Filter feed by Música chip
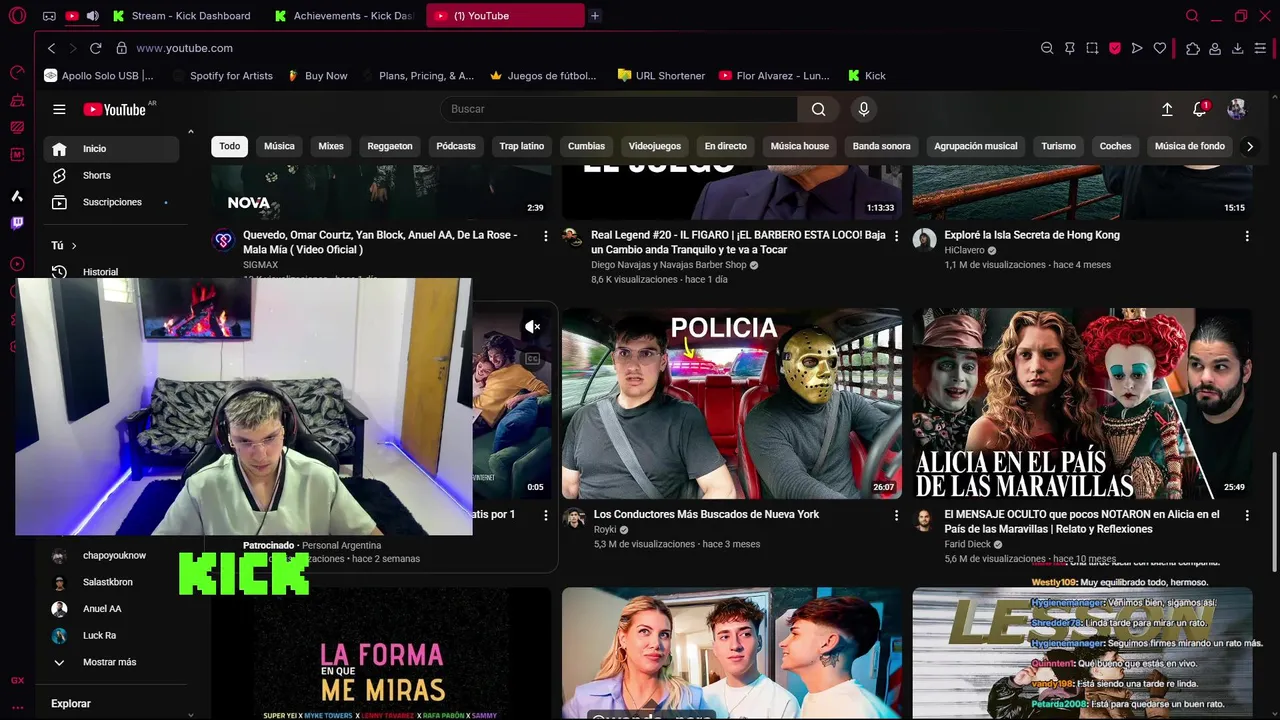 pyautogui.click(x=279, y=146)
